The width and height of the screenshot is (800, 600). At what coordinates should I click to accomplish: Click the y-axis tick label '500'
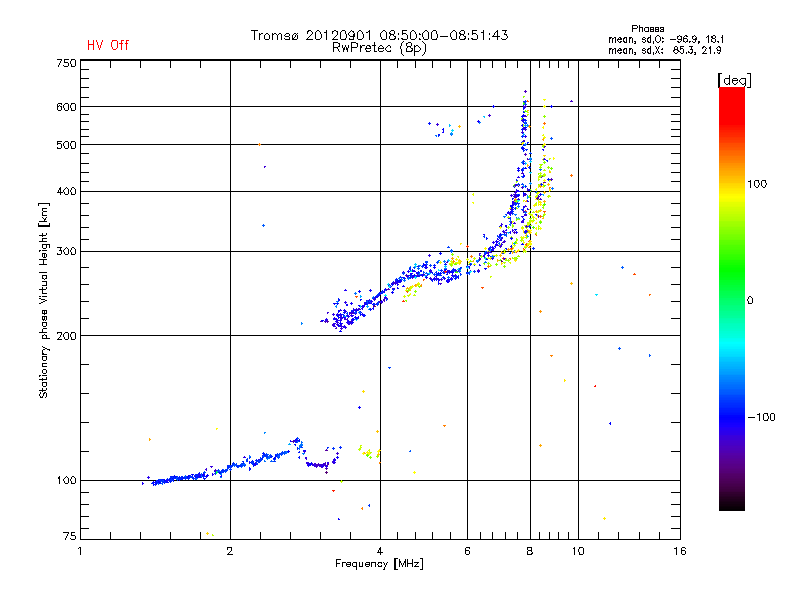[x=67, y=145]
